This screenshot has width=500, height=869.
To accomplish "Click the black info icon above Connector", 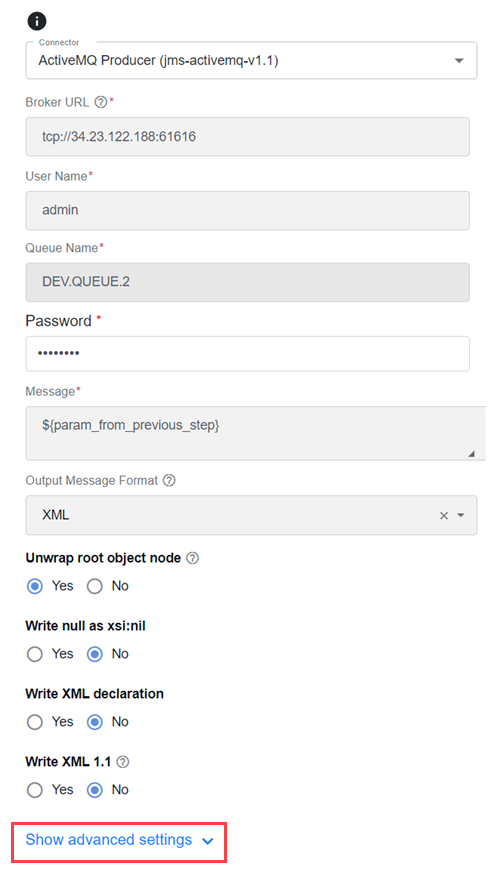I will [37, 21].
